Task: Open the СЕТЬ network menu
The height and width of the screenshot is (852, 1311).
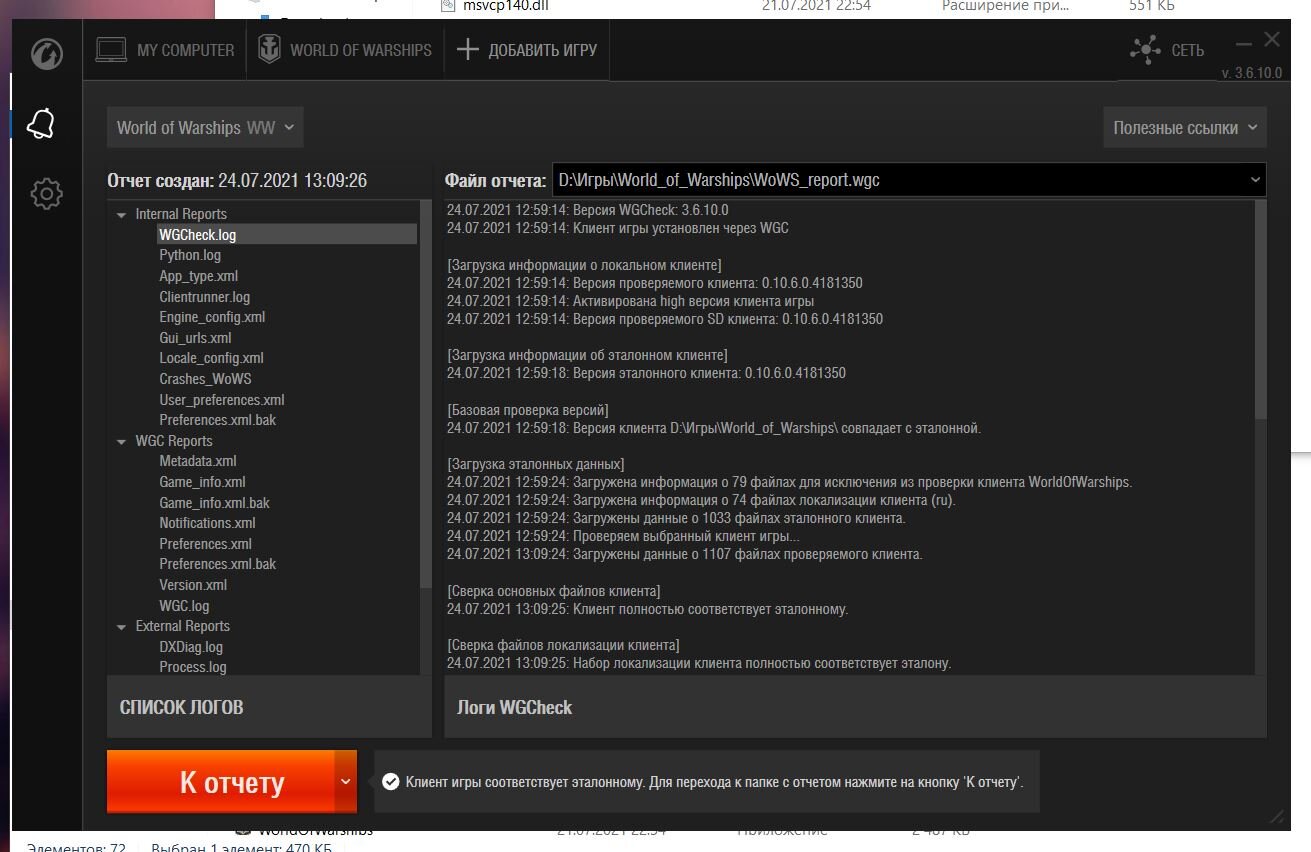Action: click(1168, 50)
